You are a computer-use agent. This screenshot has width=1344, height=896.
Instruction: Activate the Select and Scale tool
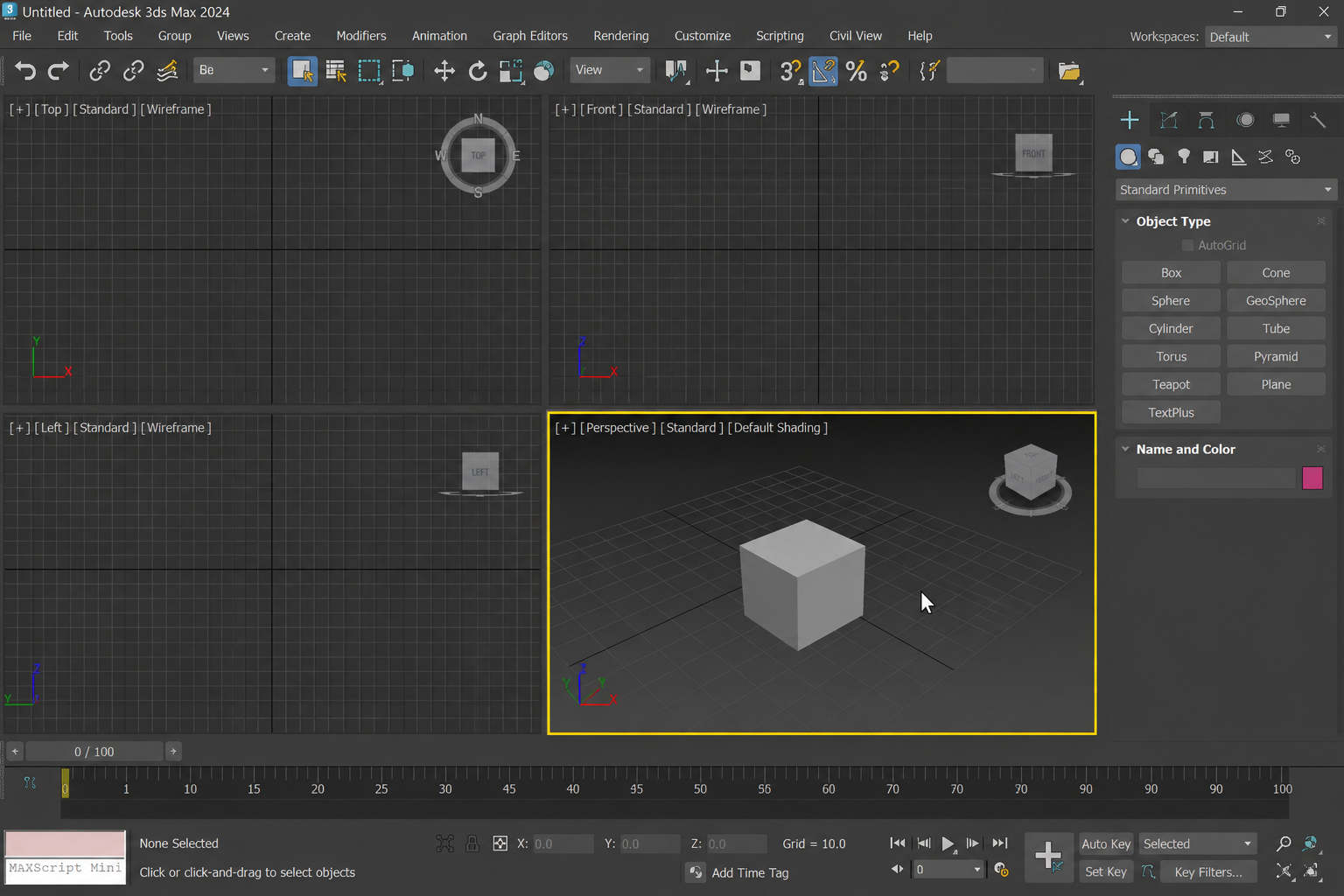click(x=511, y=71)
